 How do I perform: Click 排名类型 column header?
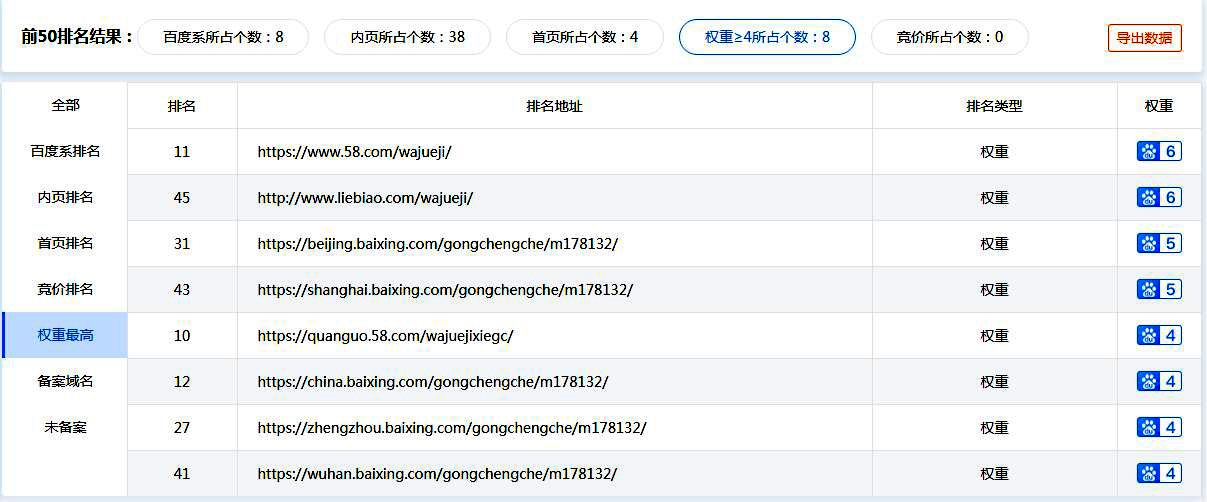(995, 106)
